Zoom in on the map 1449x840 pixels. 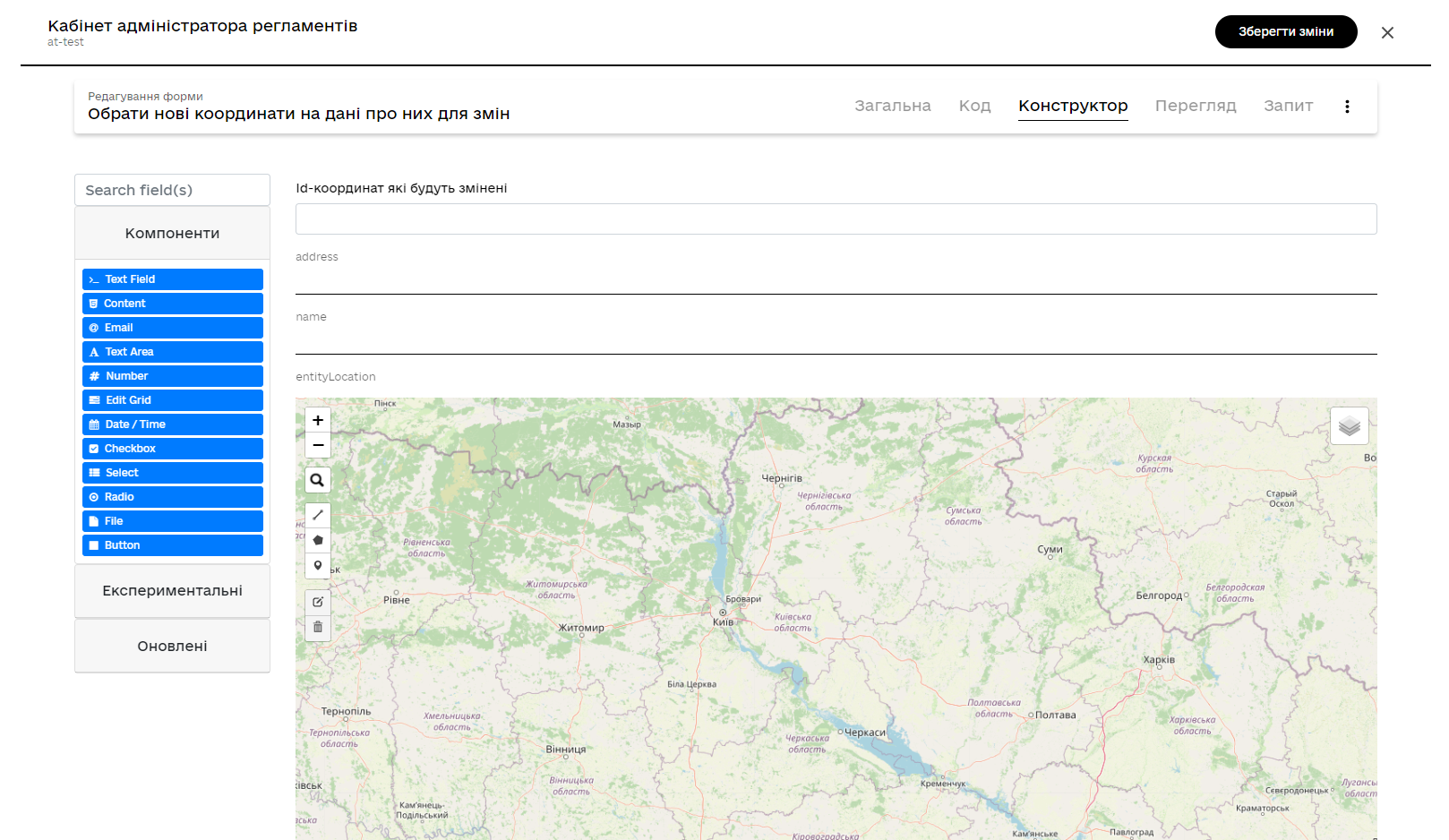[318, 420]
